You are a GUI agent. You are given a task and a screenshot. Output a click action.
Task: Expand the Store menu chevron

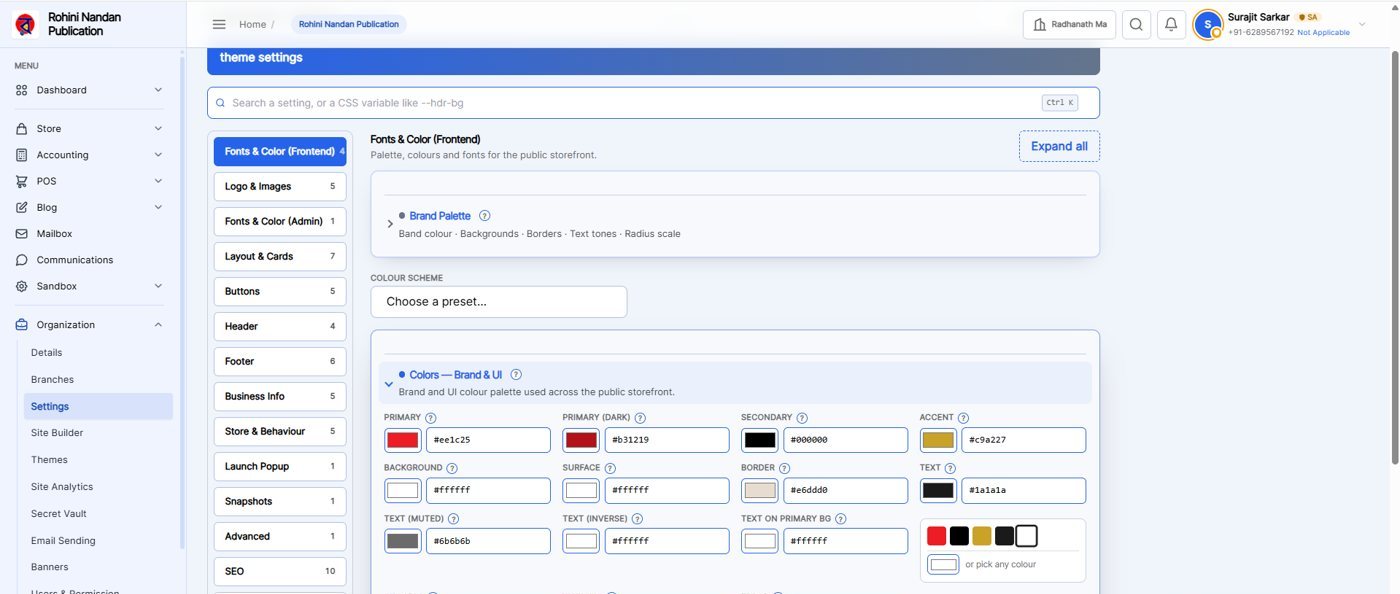pos(158,129)
